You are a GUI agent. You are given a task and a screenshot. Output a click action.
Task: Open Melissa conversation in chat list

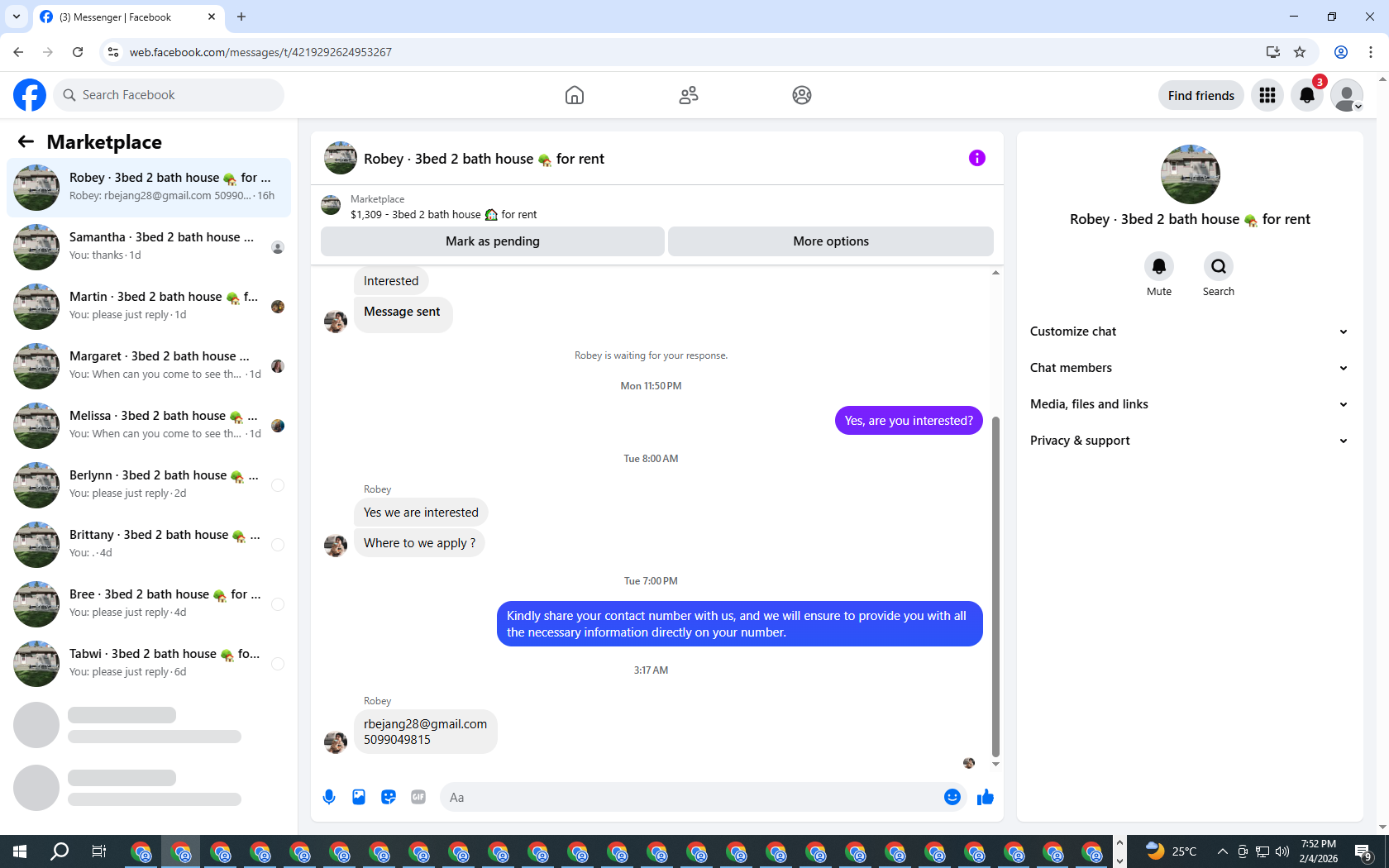(149, 426)
